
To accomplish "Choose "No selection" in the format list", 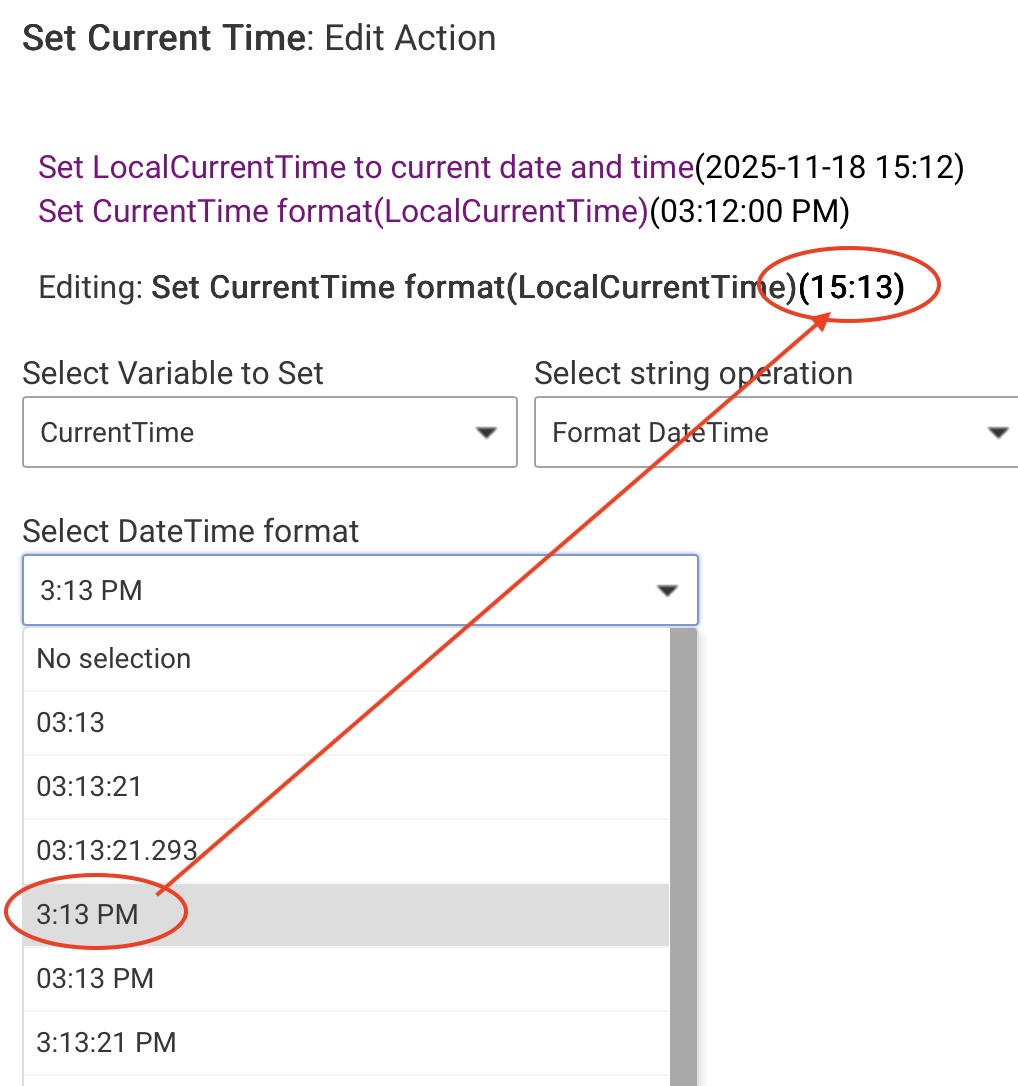I will point(114,659).
